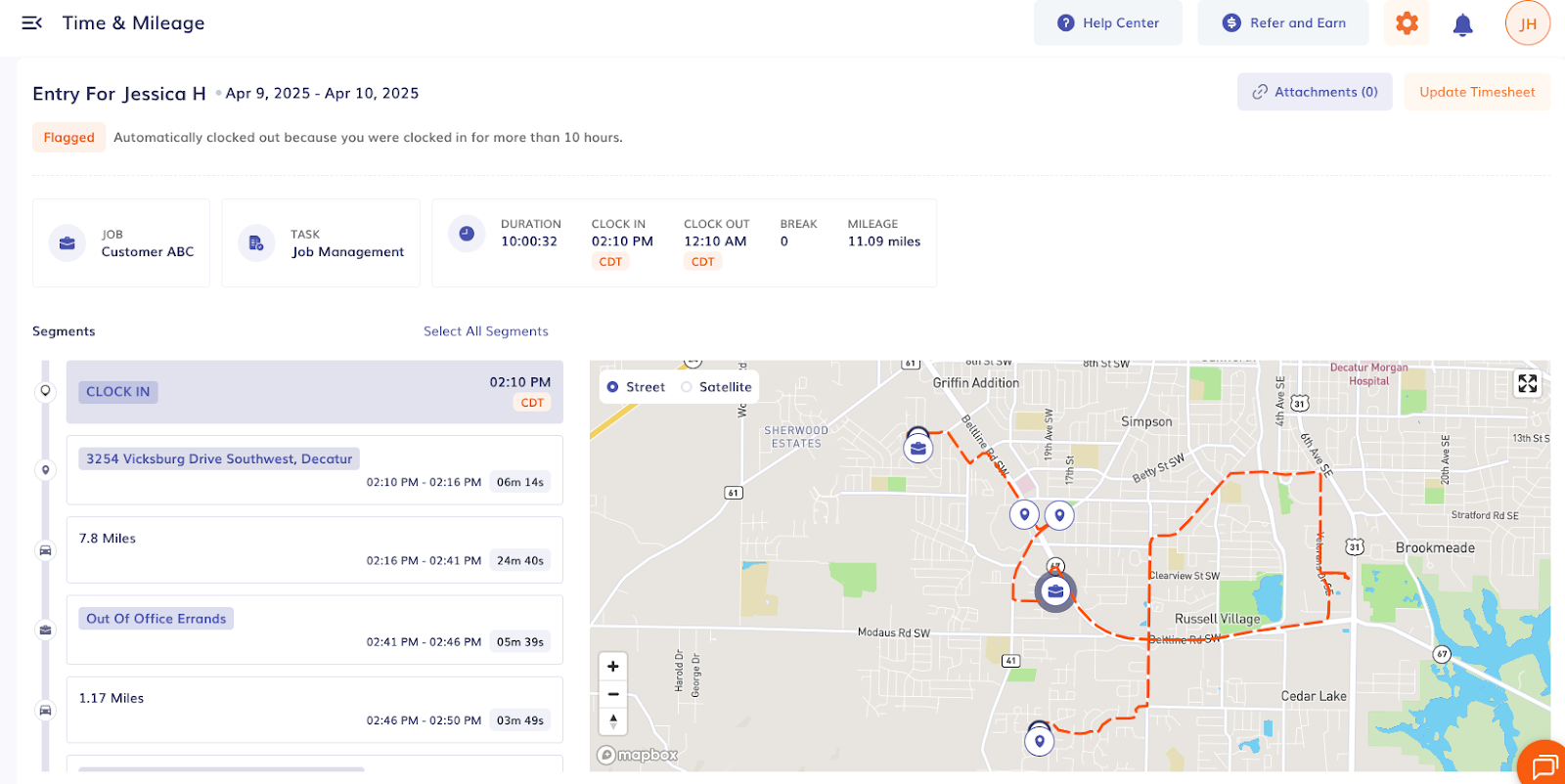Click timeline pin beside Vicksburg Drive
The height and width of the screenshot is (784, 1565).
click(45, 470)
